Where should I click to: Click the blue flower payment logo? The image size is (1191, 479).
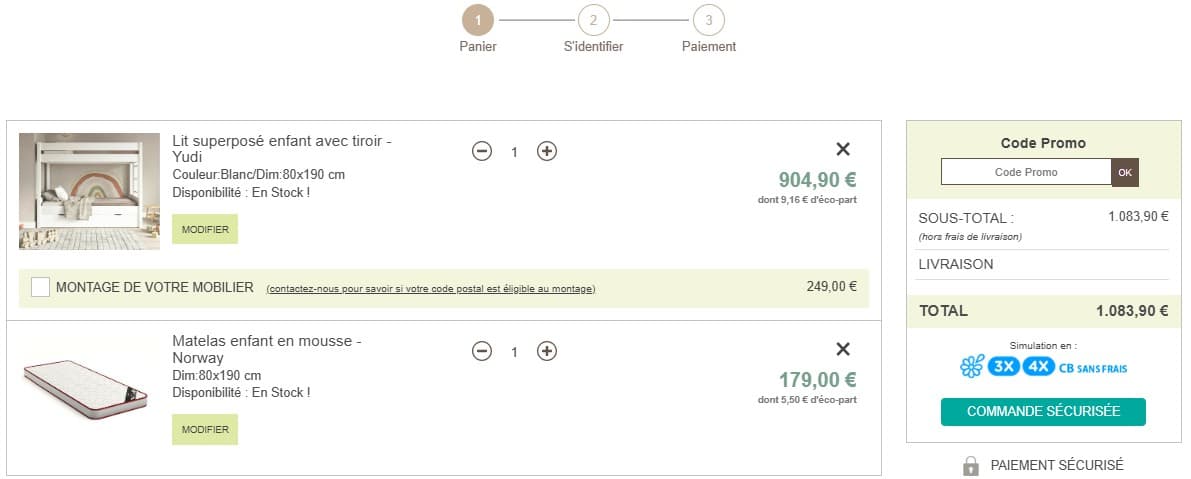coord(971,367)
